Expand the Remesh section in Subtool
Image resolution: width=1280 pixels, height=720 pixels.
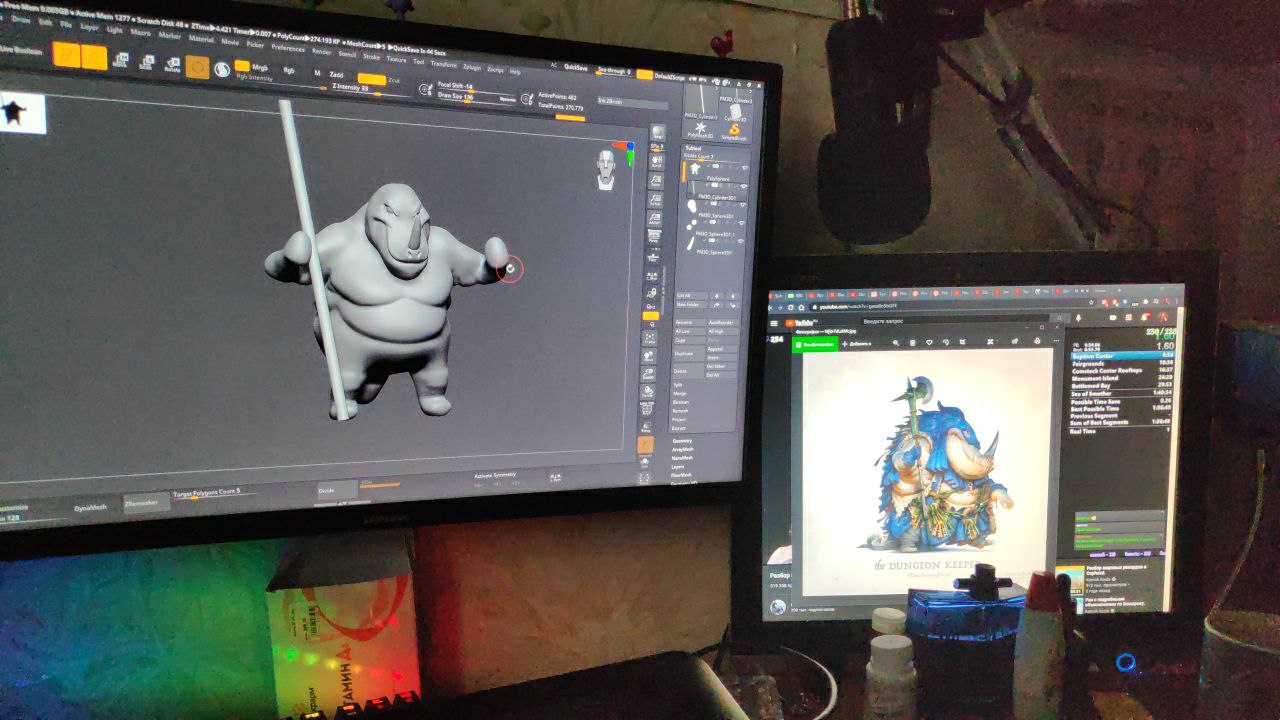(x=682, y=410)
